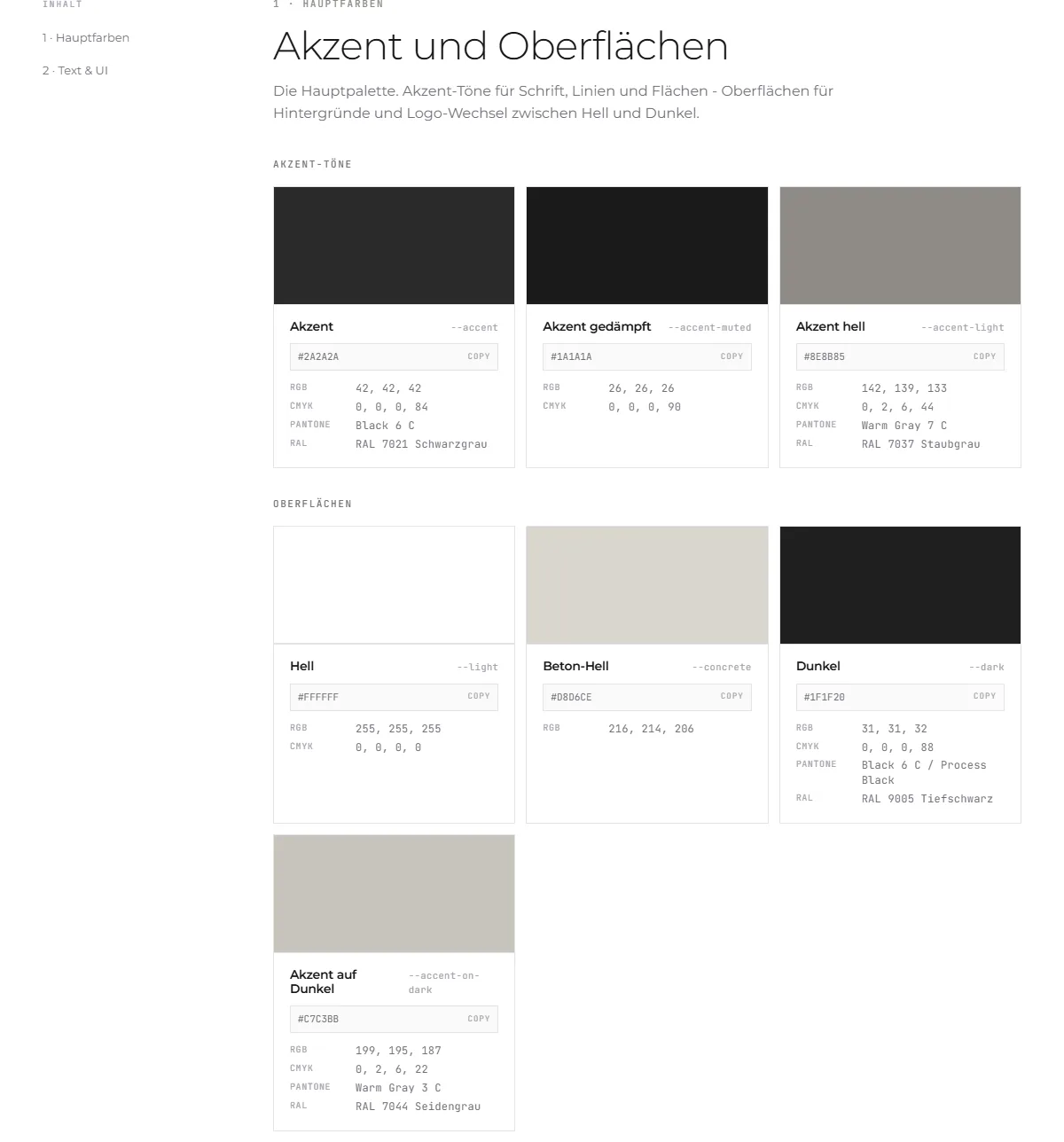The height and width of the screenshot is (1142, 1064).
Task: Click the '--accent-light' variable name
Action: [x=962, y=327]
